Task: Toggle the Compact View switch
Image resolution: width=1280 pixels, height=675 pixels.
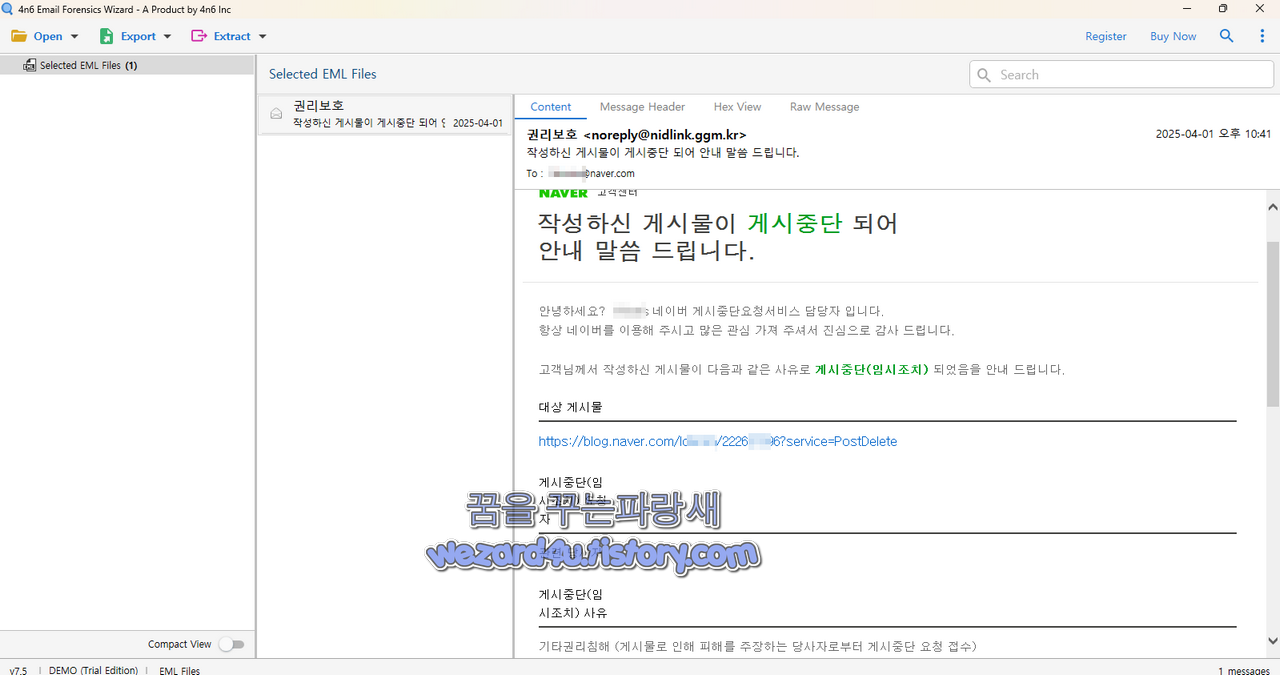Action: point(232,644)
